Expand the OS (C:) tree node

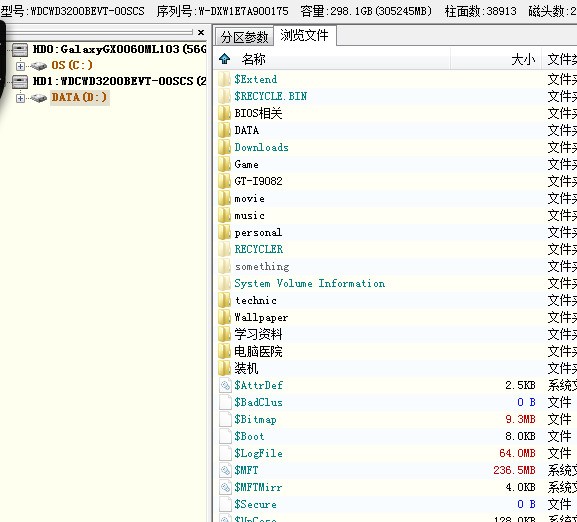[20, 66]
